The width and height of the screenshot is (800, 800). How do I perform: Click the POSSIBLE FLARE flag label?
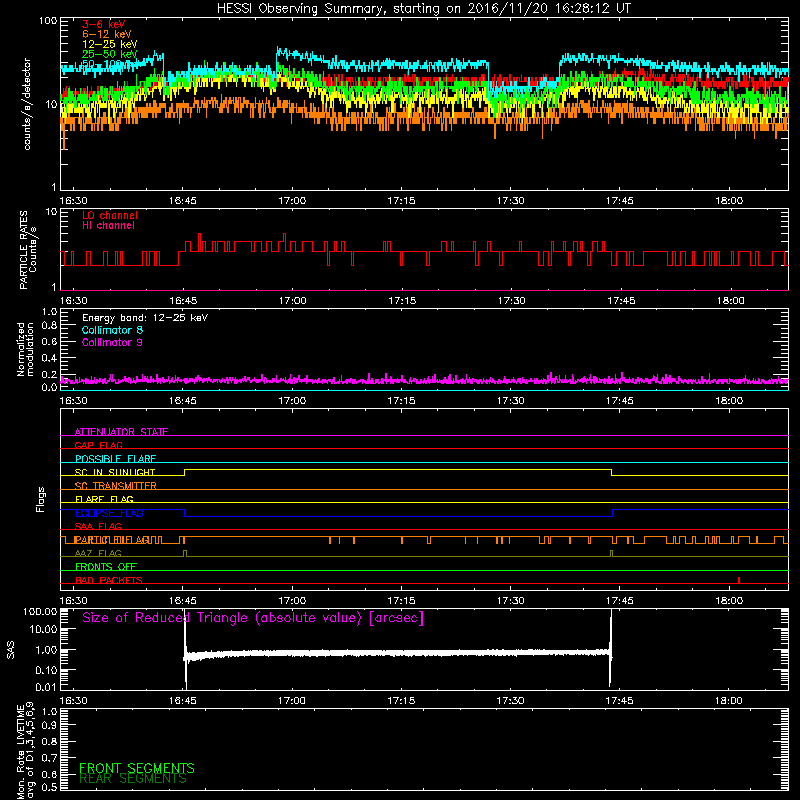point(115,459)
